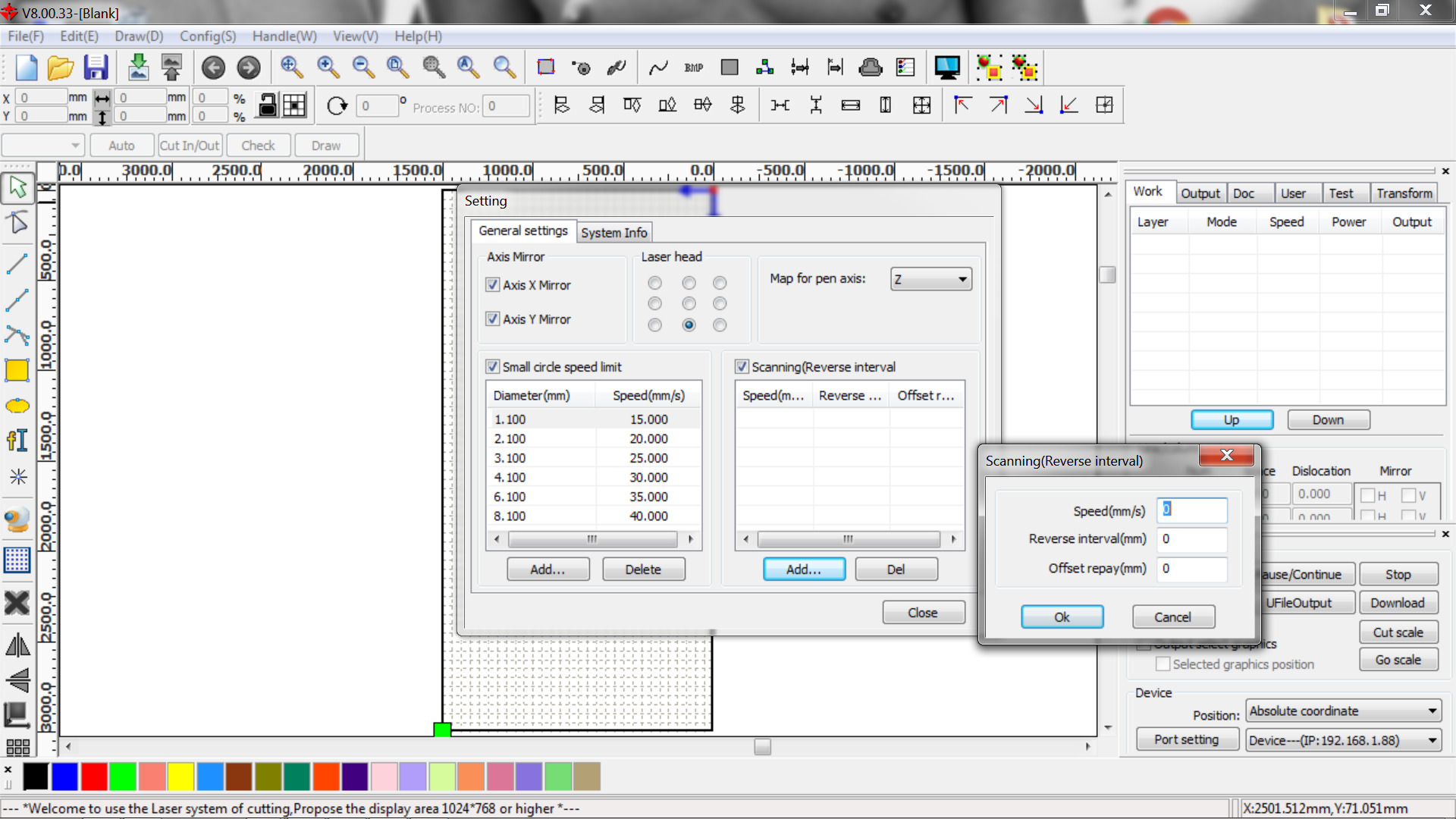
Task: Select the bottom-center Laser head radio
Action: (689, 325)
